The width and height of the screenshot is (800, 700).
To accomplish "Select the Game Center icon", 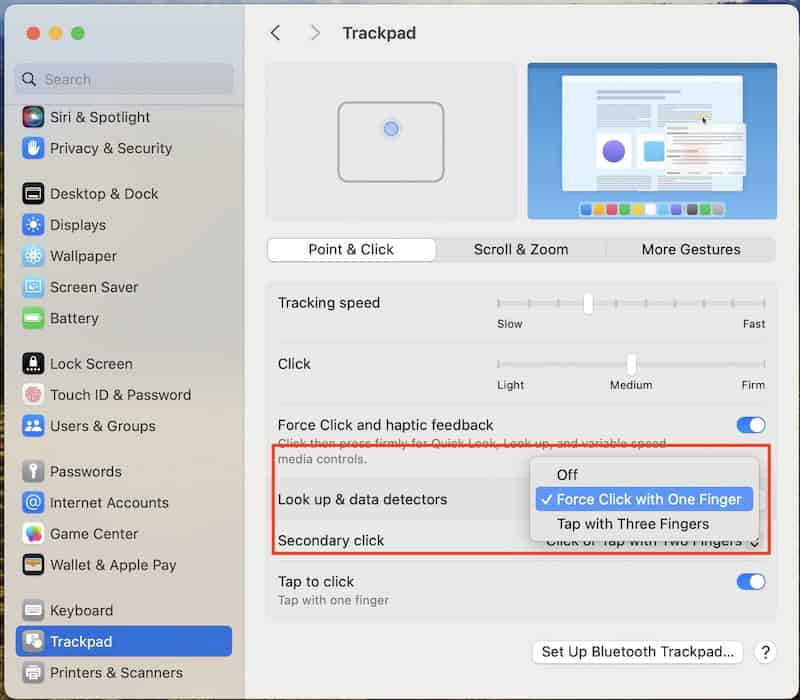I will tap(33, 534).
